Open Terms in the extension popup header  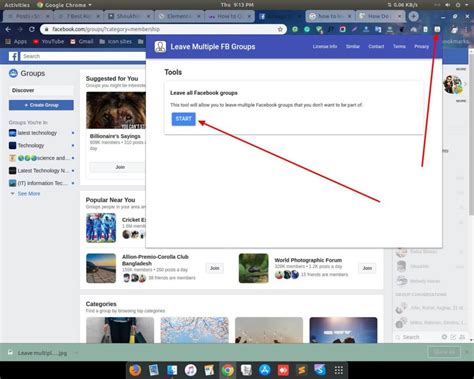(399, 47)
